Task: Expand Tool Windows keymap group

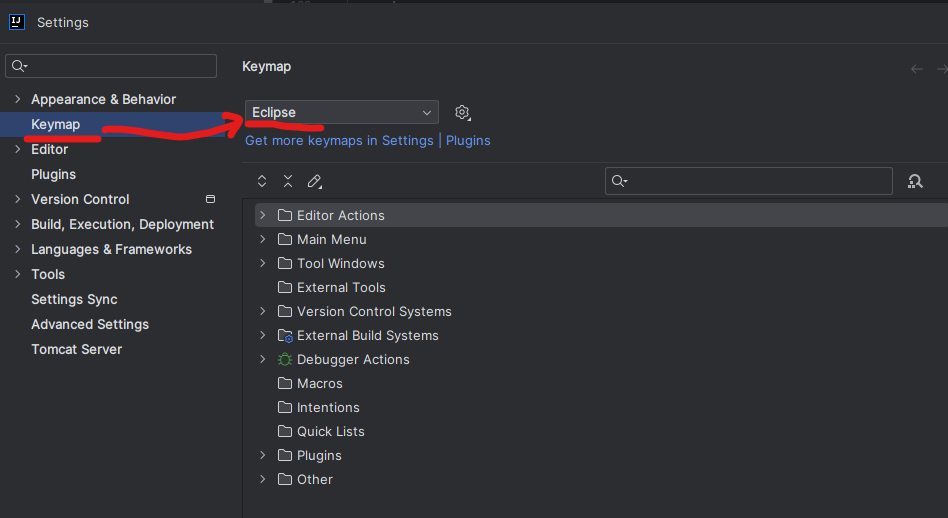Action: 262,264
